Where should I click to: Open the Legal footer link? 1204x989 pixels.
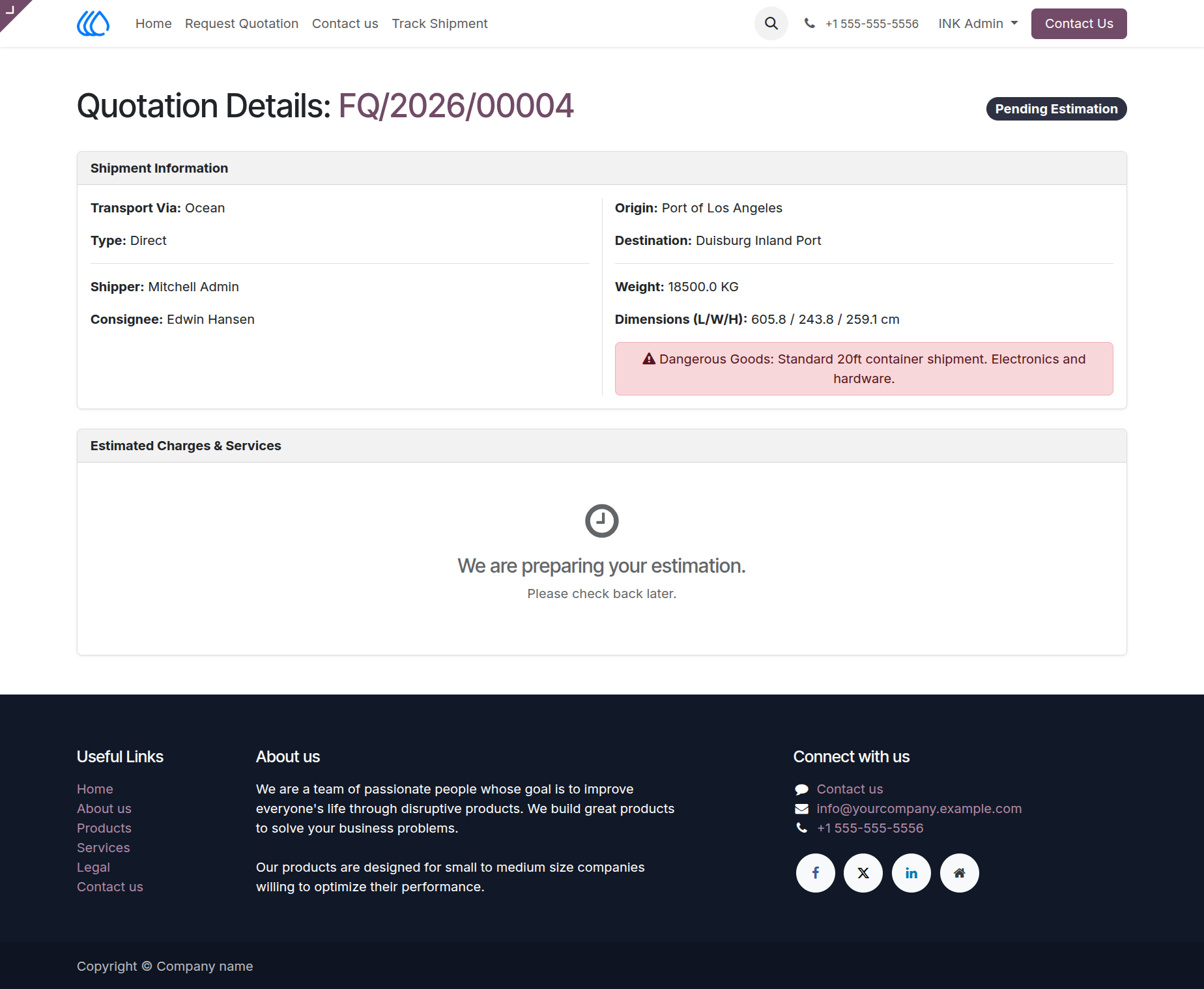pyautogui.click(x=93, y=867)
